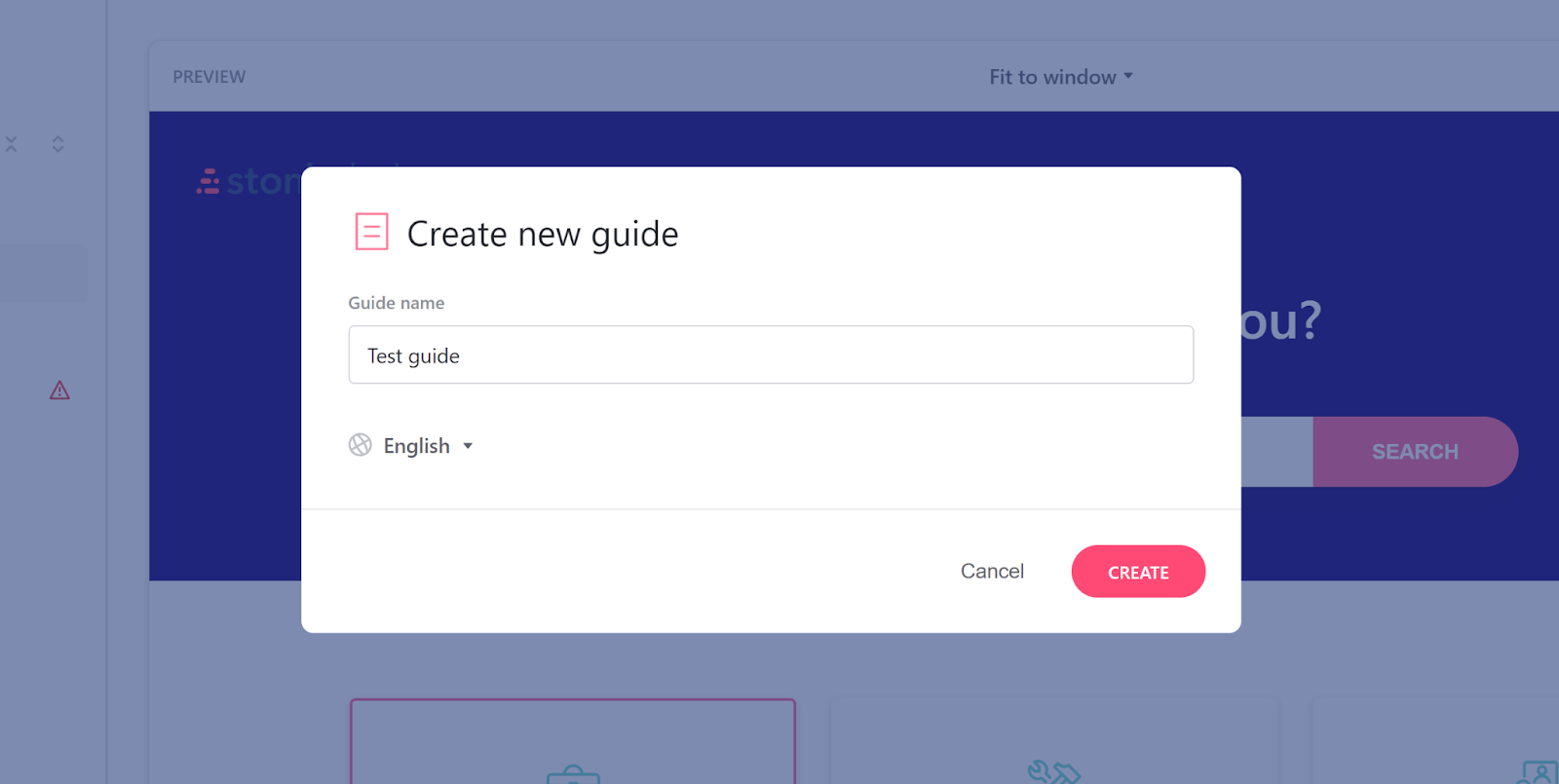Image resolution: width=1559 pixels, height=784 pixels.
Task: Click the red warning triangle icon
Action: pyautogui.click(x=59, y=391)
